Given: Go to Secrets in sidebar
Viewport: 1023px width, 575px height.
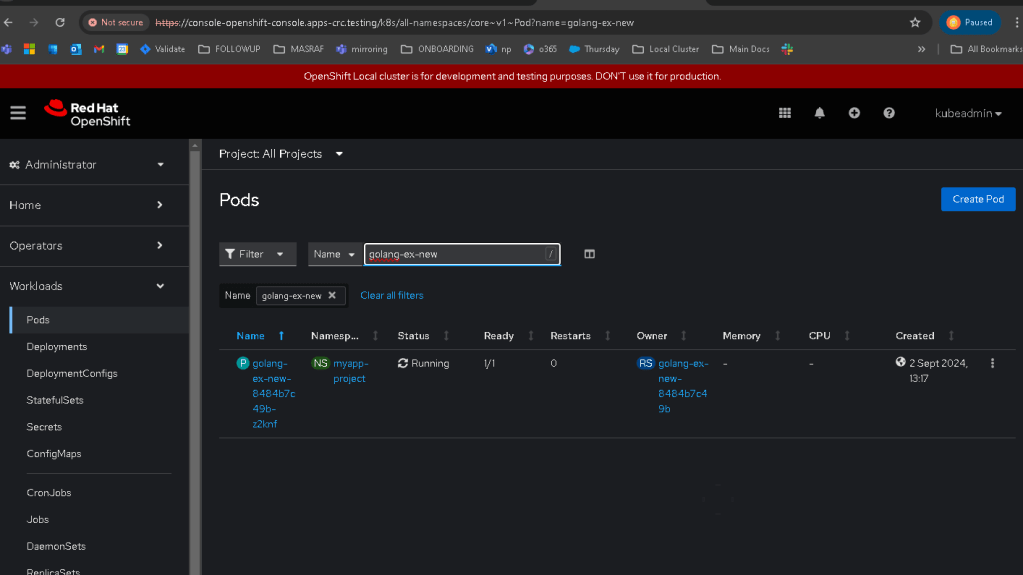Looking at the screenshot, I should click(44, 427).
